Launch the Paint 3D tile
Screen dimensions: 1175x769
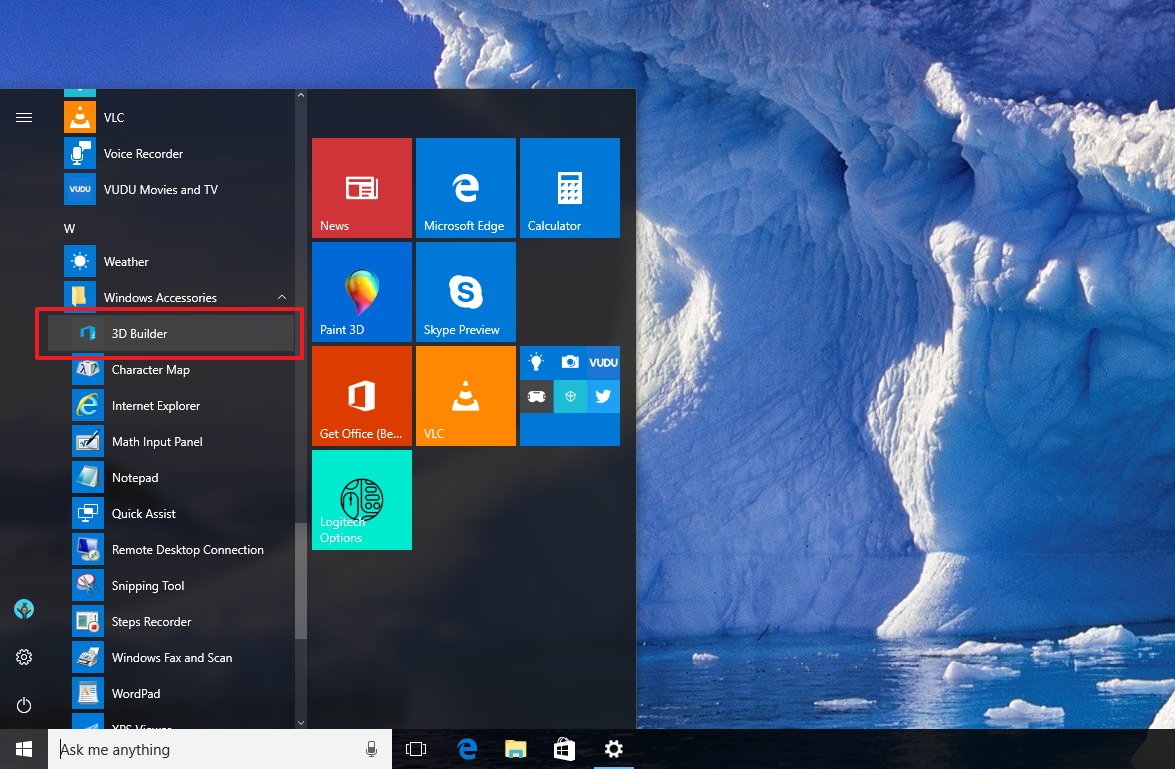tap(362, 292)
